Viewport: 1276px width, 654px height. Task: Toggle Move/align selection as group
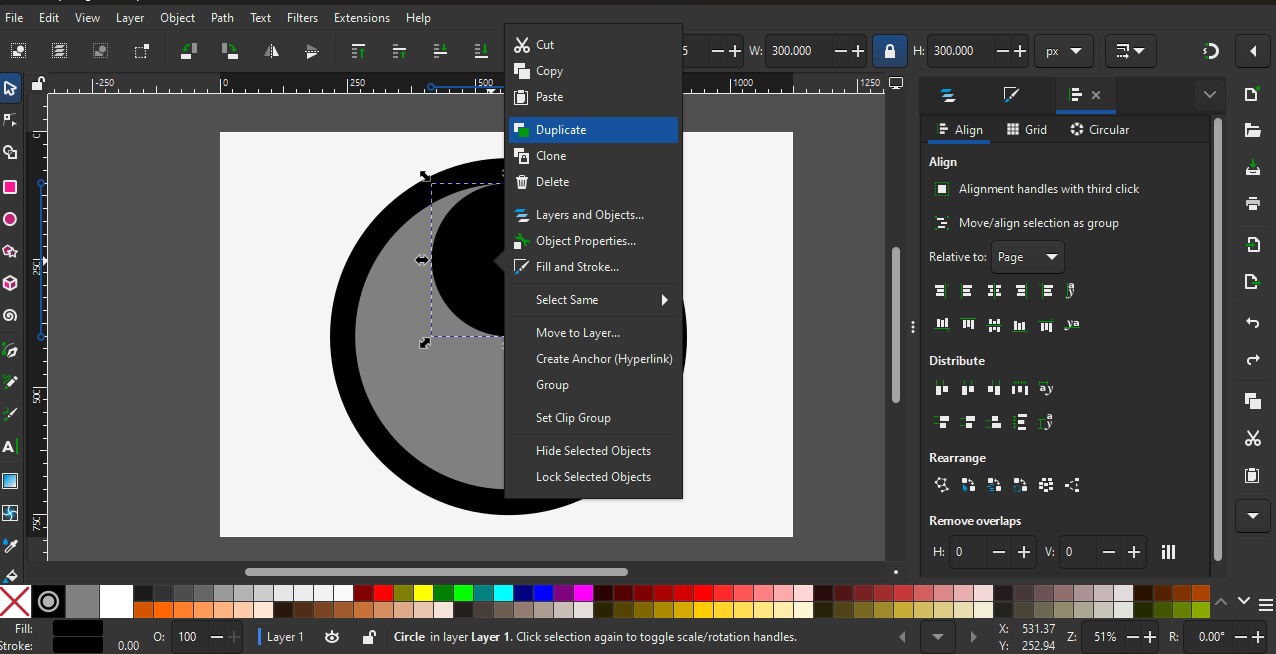pos(942,223)
